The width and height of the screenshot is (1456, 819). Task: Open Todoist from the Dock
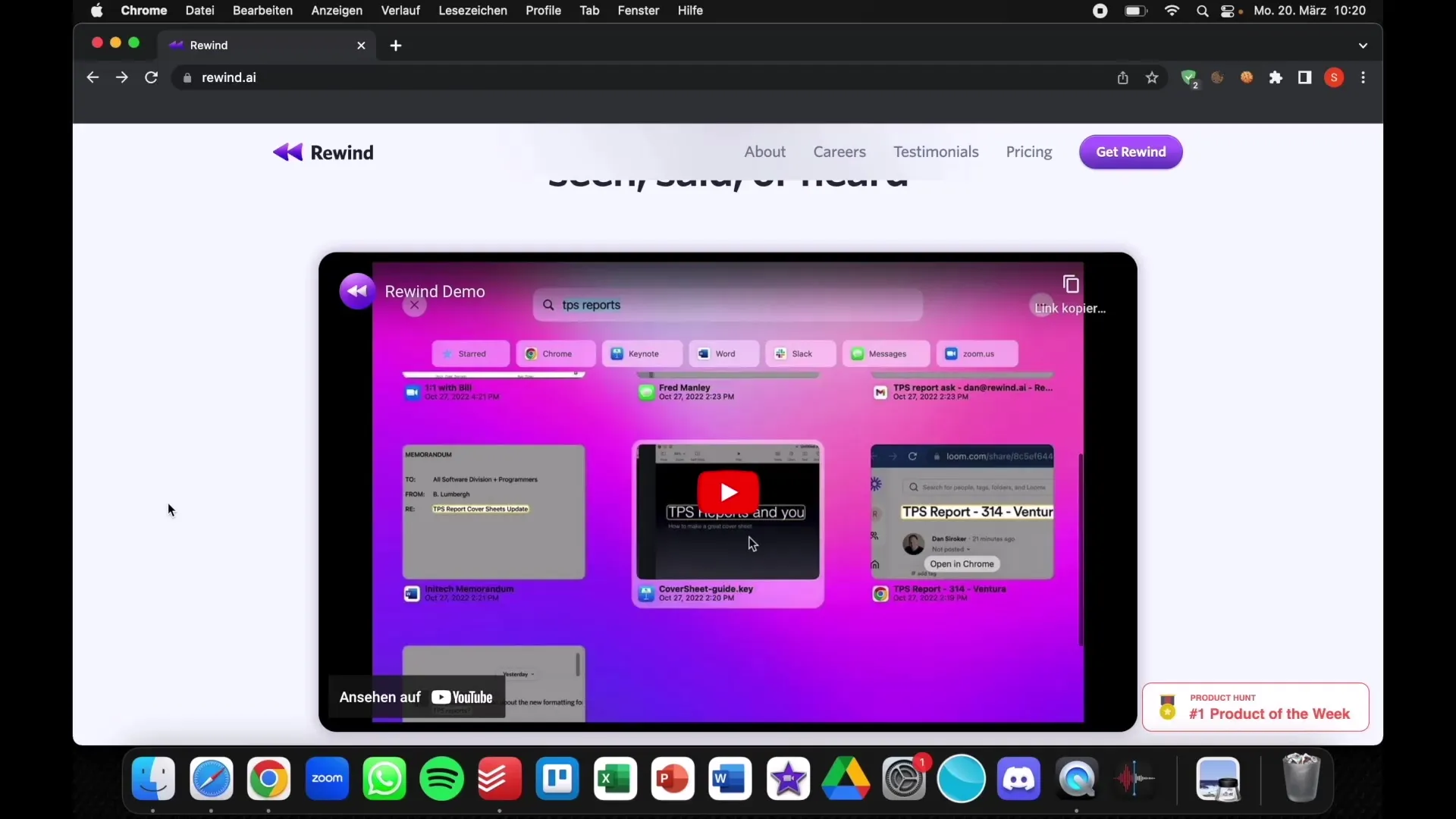pos(500,779)
